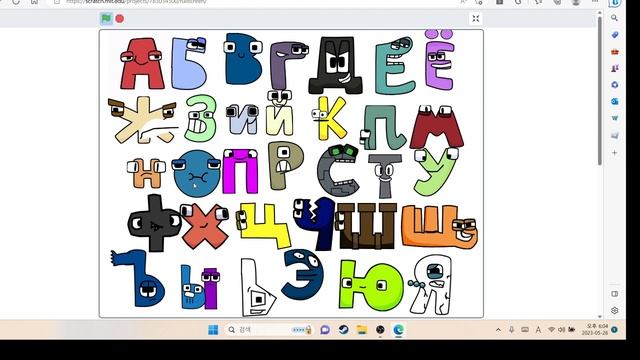The image size is (640, 360).
Task: Open the speaker volume tray icon
Action: [562, 330]
